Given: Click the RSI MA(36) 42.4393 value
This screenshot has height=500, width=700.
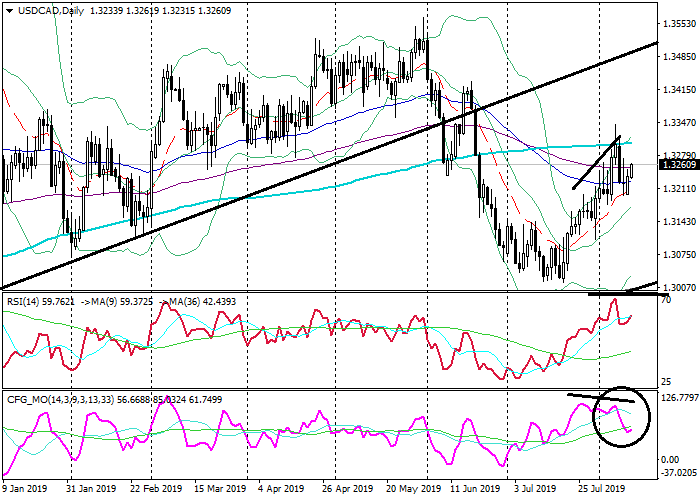Looking at the screenshot, I should [198, 302].
